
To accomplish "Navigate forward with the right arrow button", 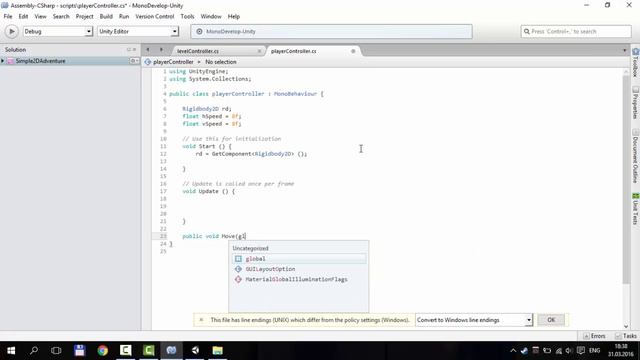I will coord(161,50).
